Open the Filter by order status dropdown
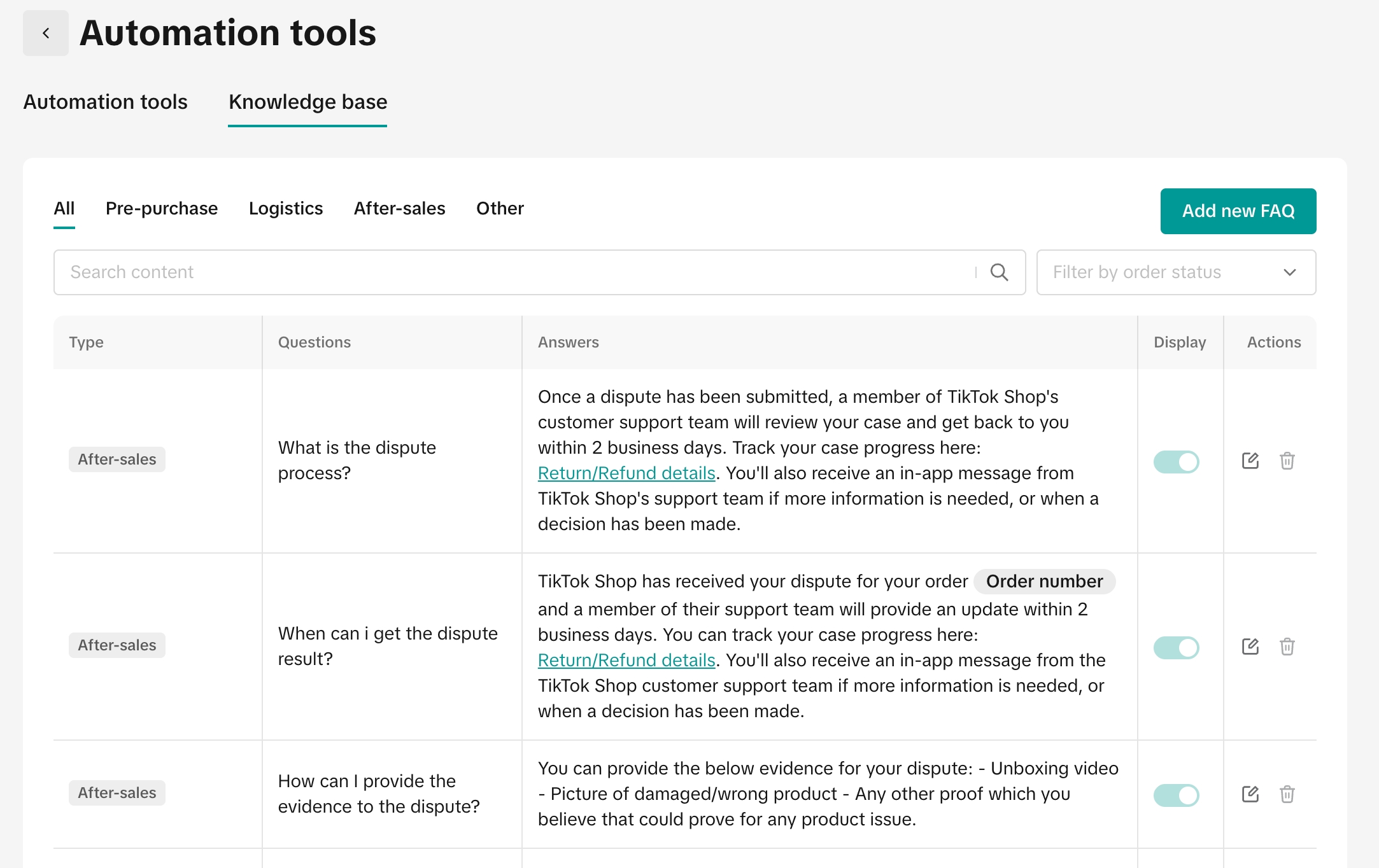 (1175, 272)
